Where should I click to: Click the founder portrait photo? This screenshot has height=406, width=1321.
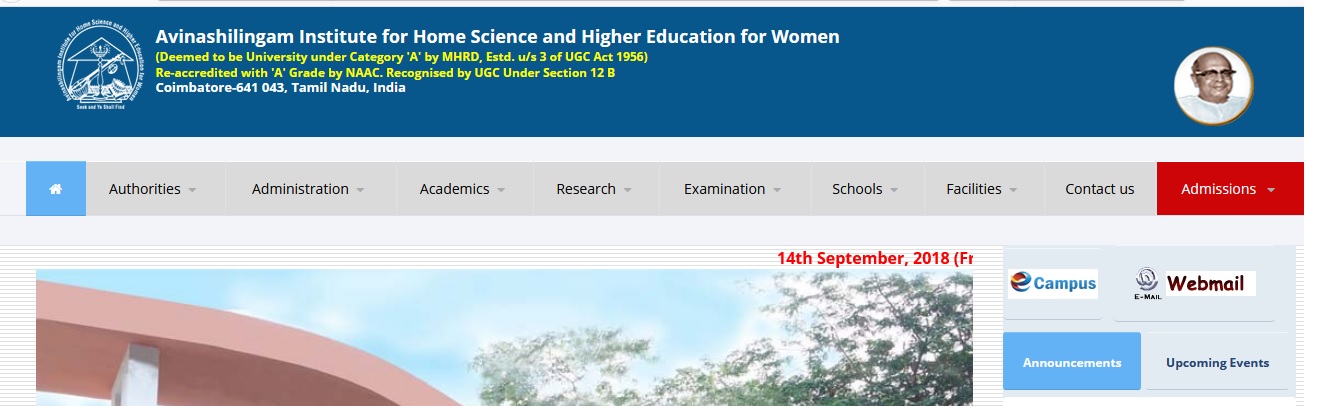(x=1213, y=88)
